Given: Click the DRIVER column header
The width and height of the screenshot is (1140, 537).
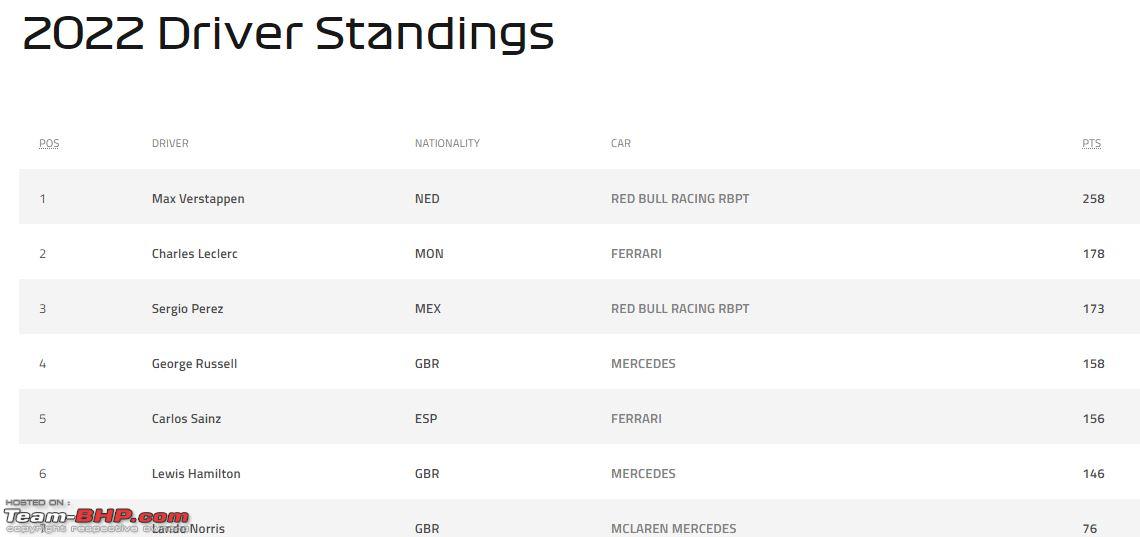Looking at the screenshot, I should [170, 143].
